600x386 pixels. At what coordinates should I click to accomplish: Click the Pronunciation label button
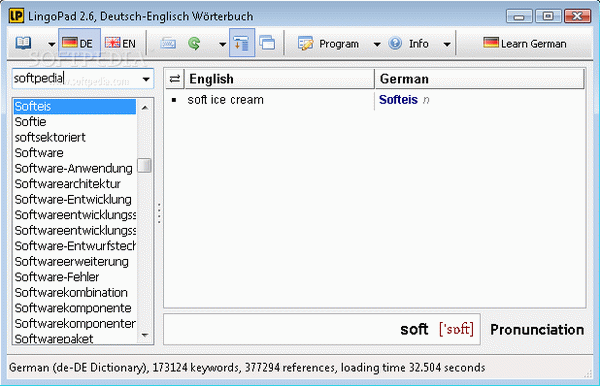tap(537, 330)
